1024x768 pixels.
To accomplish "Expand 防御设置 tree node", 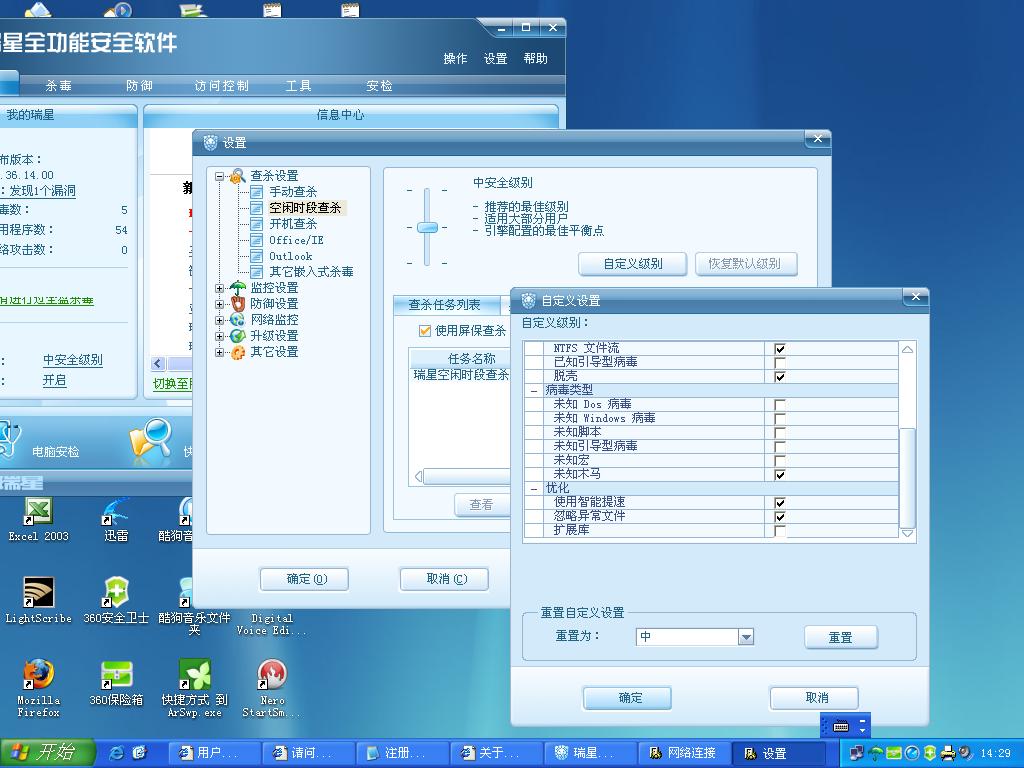I will pyautogui.click(x=219, y=304).
